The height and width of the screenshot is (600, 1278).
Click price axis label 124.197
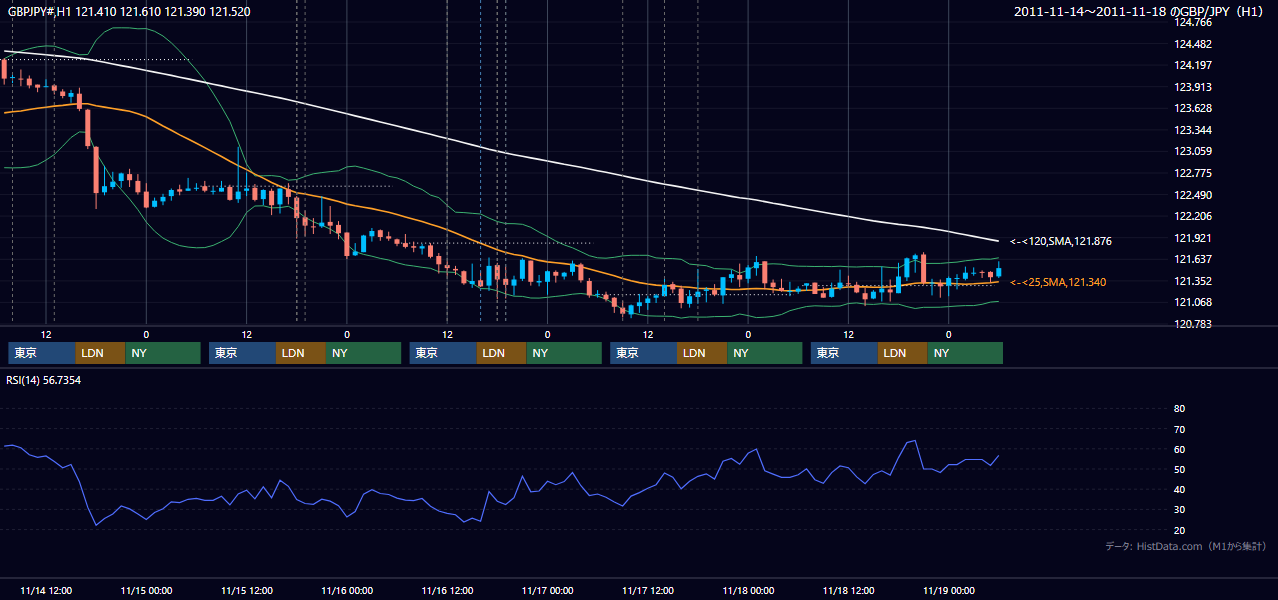(x=1193, y=65)
